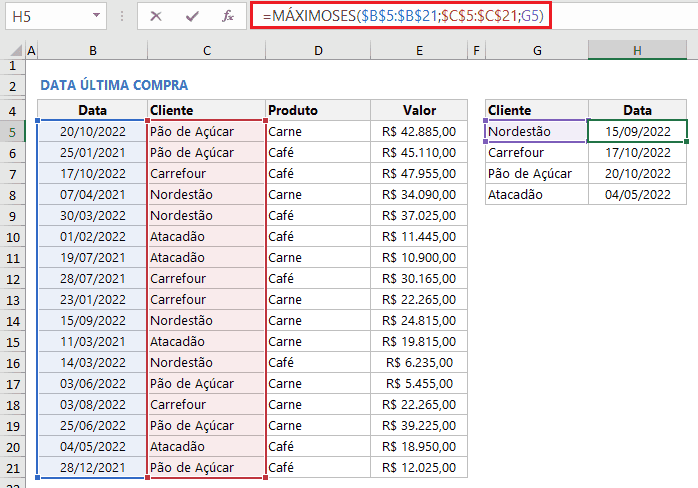The height and width of the screenshot is (488, 698).
Task: Click Nordestão in cell G5
Action: pos(536,131)
